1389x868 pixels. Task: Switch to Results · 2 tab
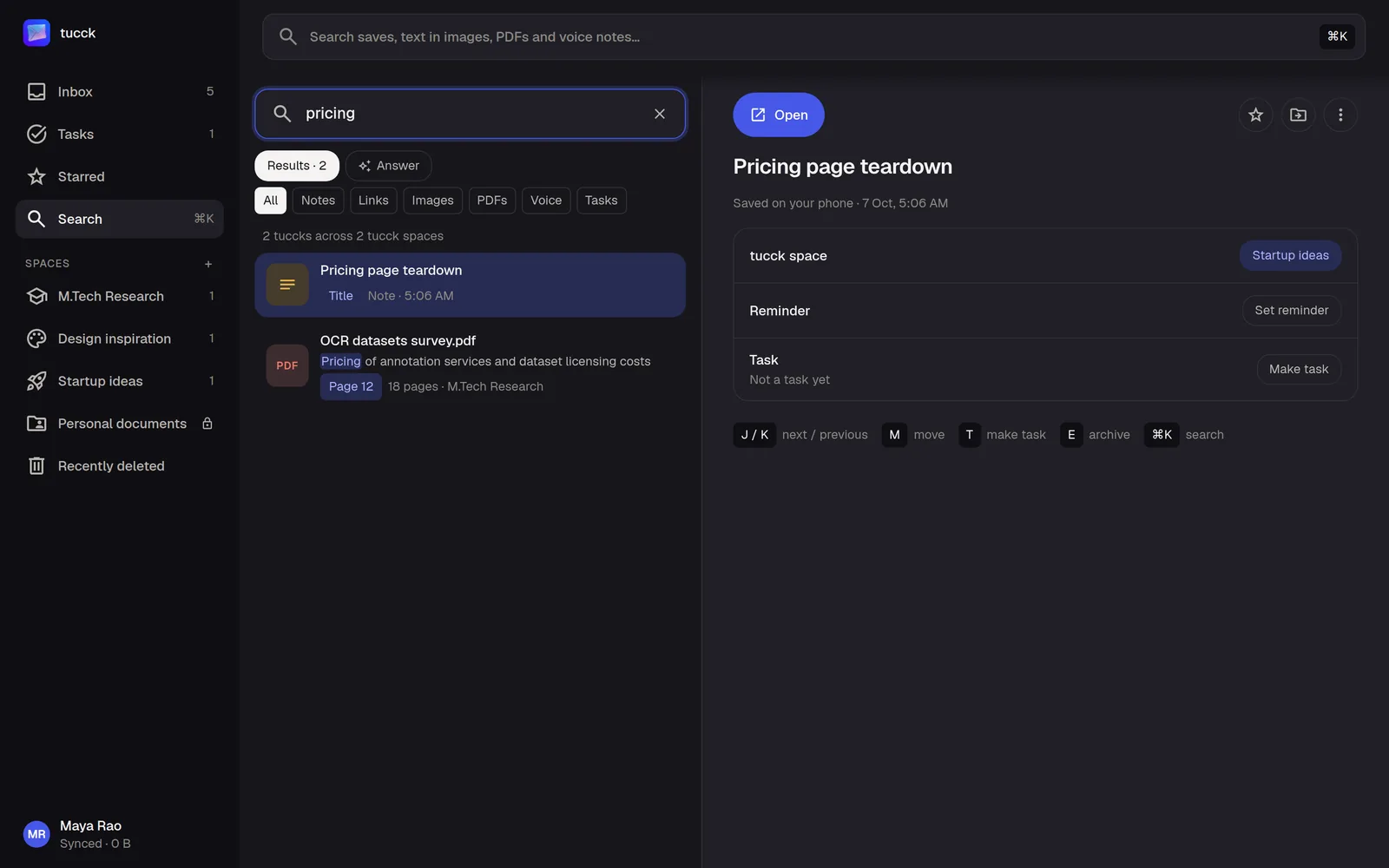[297, 166]
